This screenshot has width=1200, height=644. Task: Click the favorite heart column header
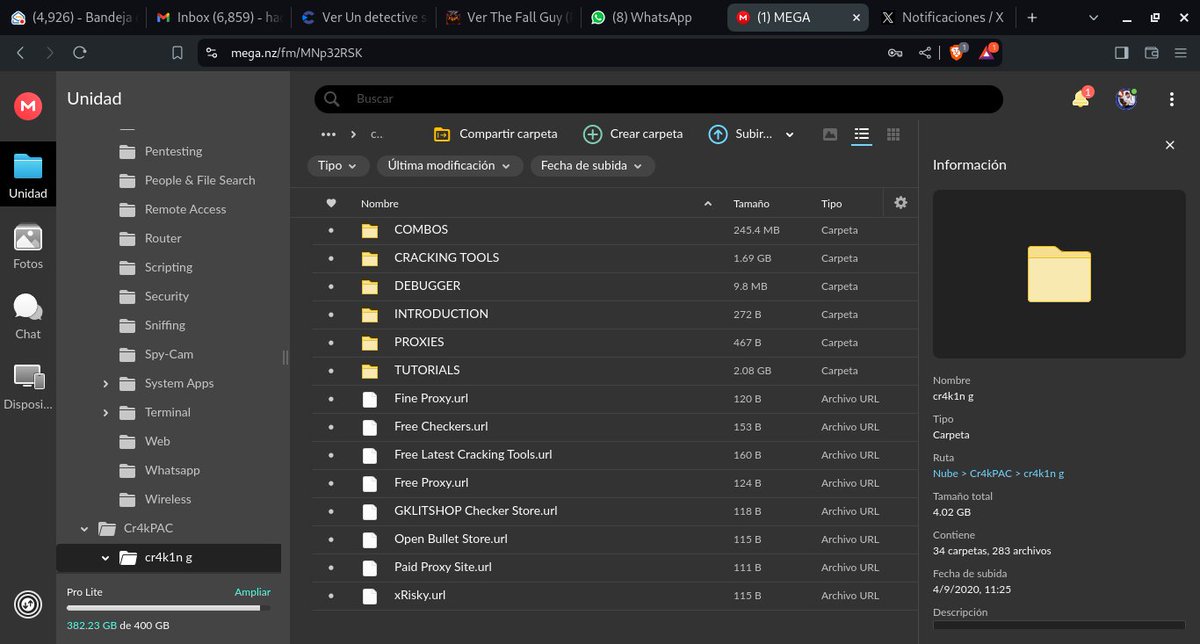[331, 203]
